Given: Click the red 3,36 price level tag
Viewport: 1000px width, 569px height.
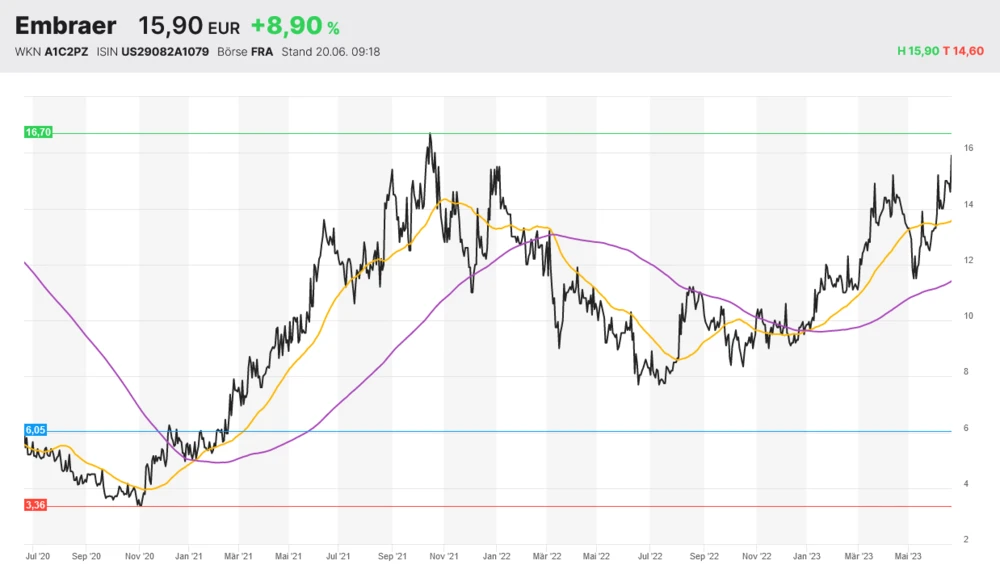Looking at the screenshot, I should click(x=35, y=505).
